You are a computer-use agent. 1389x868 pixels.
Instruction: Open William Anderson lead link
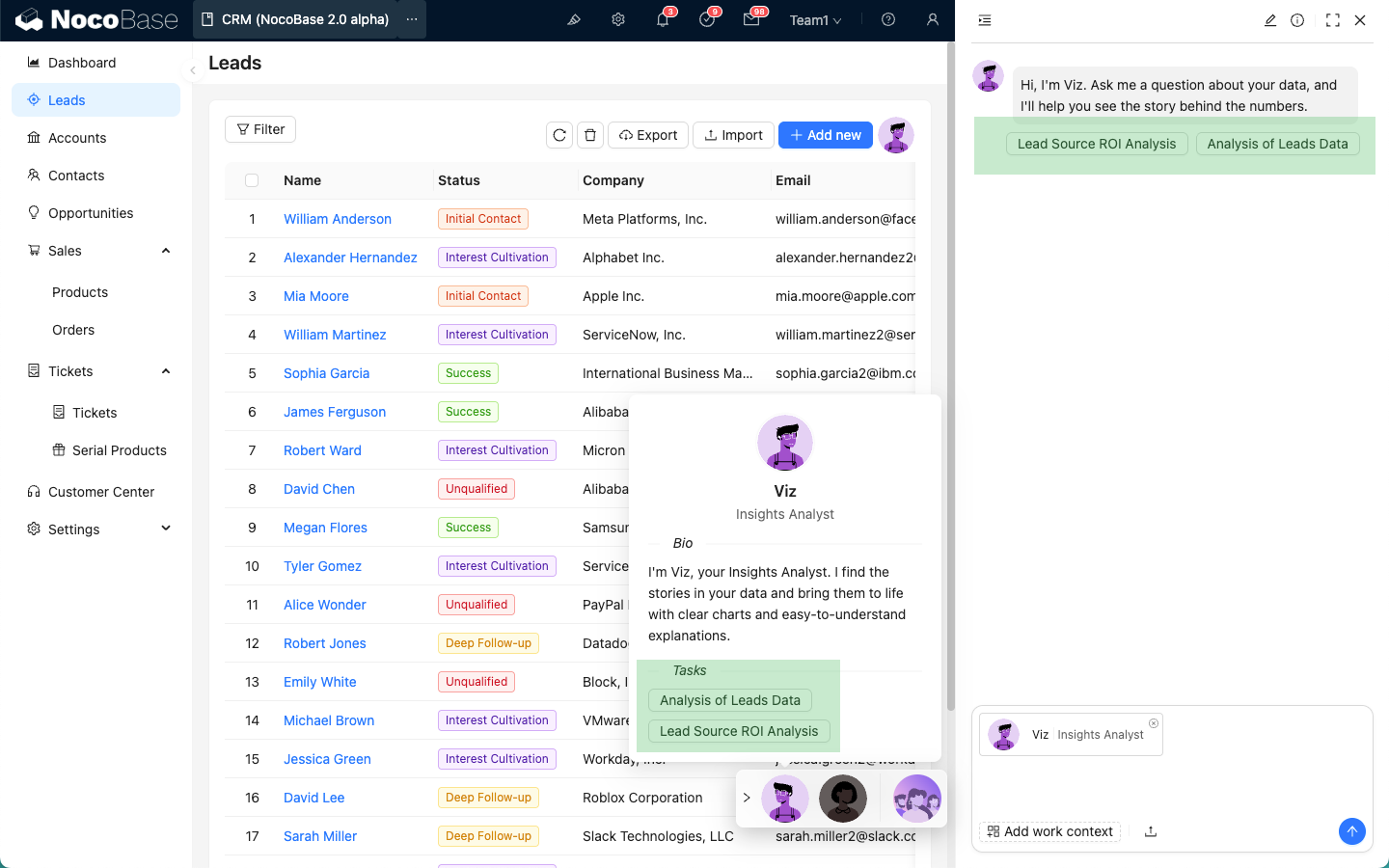point(338,219)
